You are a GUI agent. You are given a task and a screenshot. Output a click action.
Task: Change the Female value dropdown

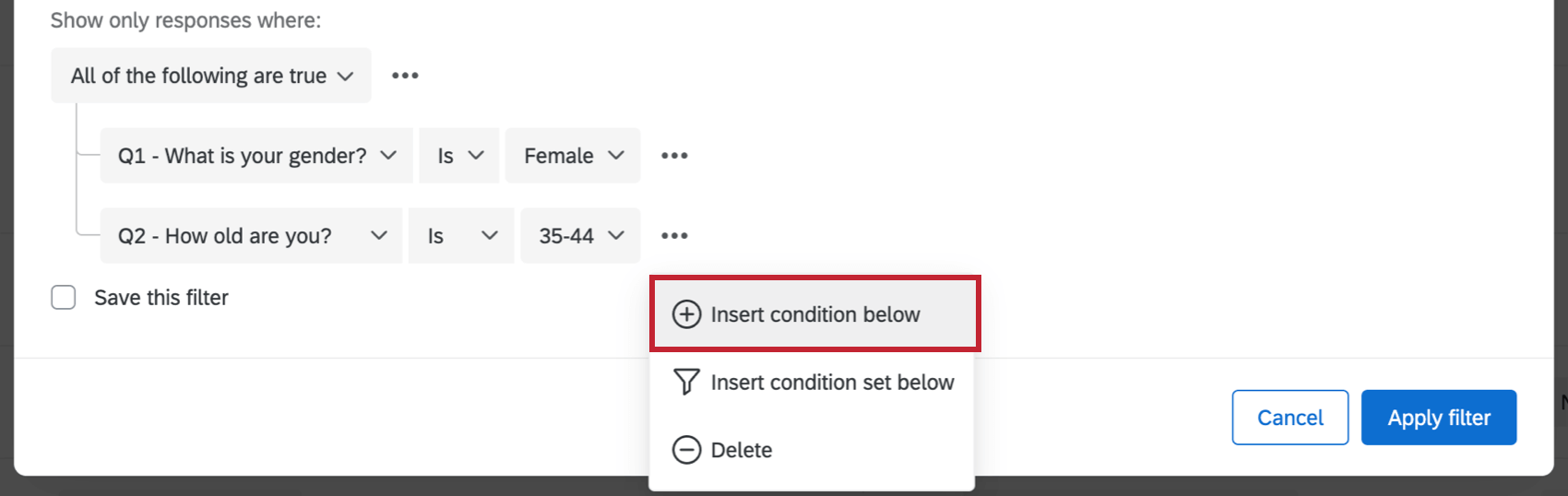click(573, 156)
